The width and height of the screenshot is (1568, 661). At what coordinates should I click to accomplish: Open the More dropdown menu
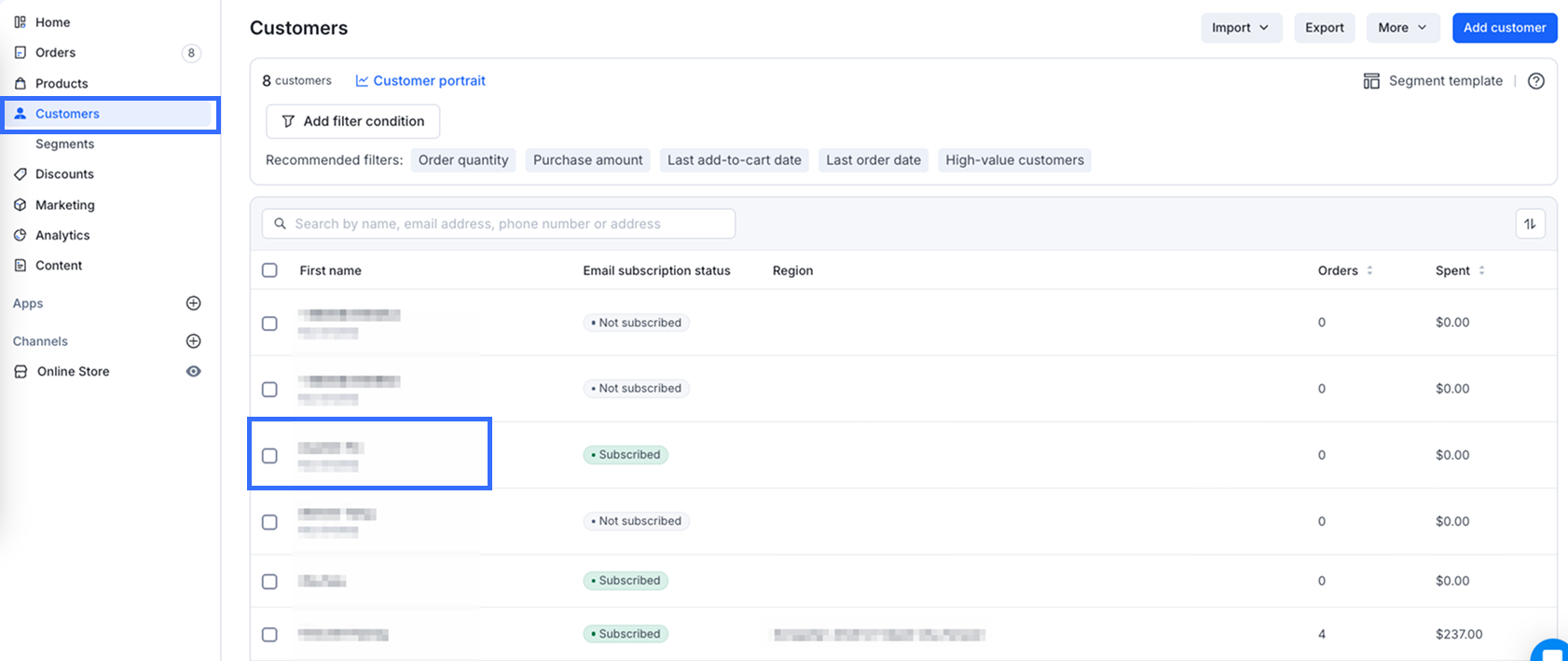[1402, 28]
